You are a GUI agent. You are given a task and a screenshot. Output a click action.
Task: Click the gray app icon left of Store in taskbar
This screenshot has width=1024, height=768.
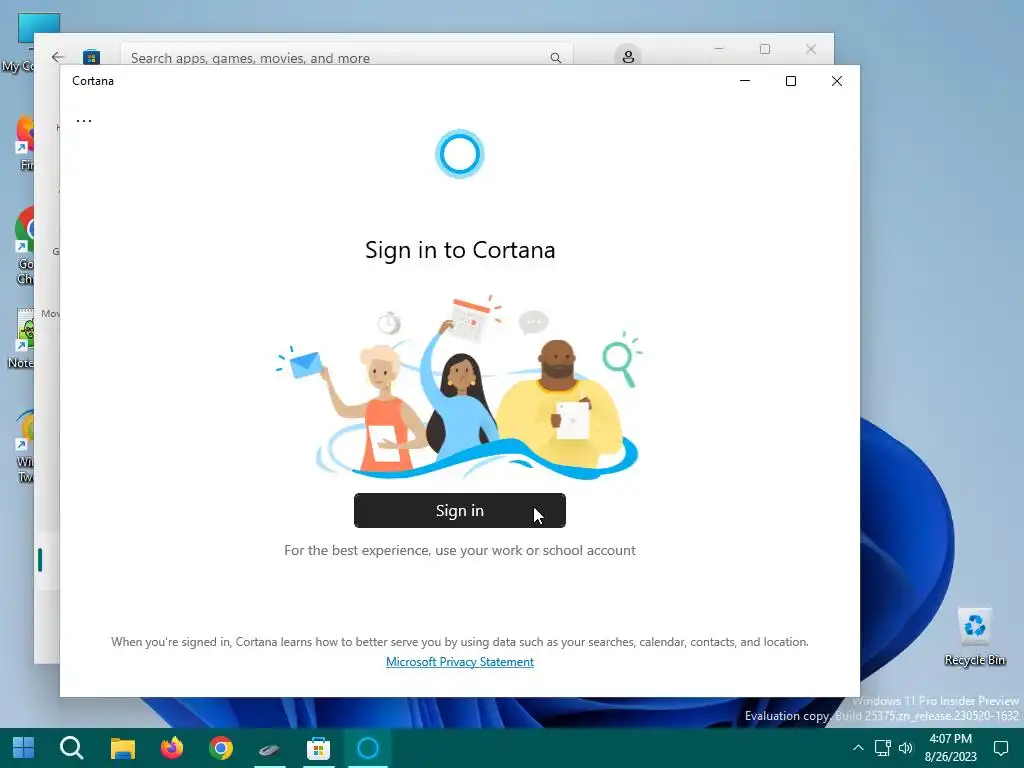click(x=269, y=749)
